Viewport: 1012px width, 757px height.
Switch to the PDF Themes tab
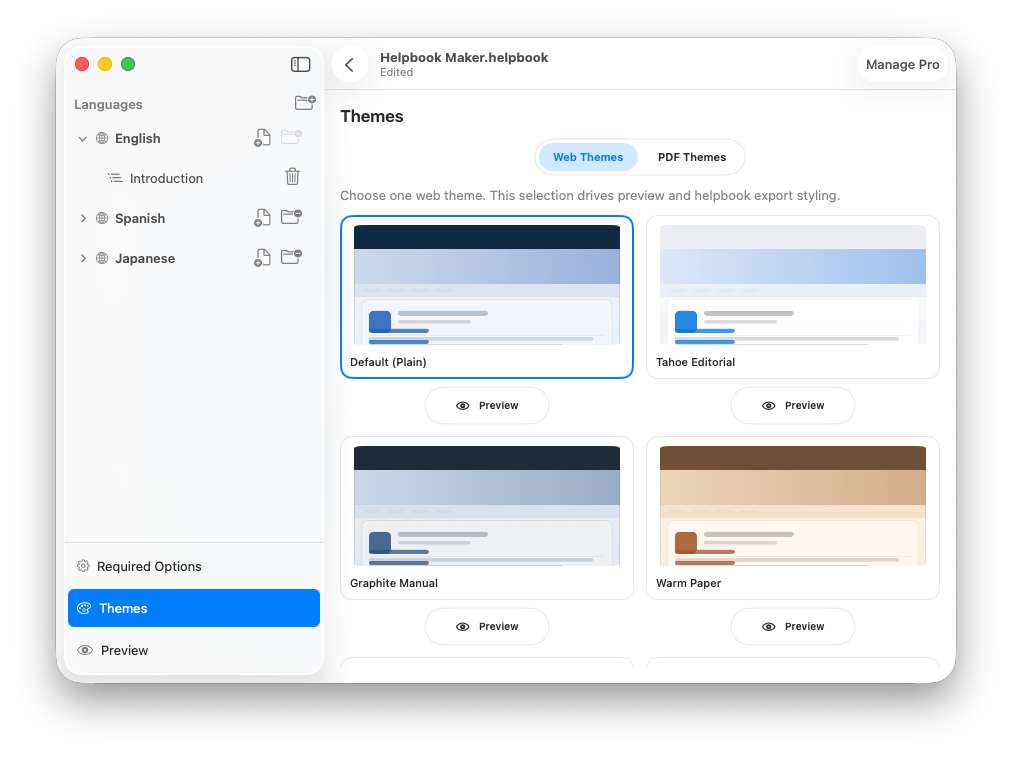[691, 157]
